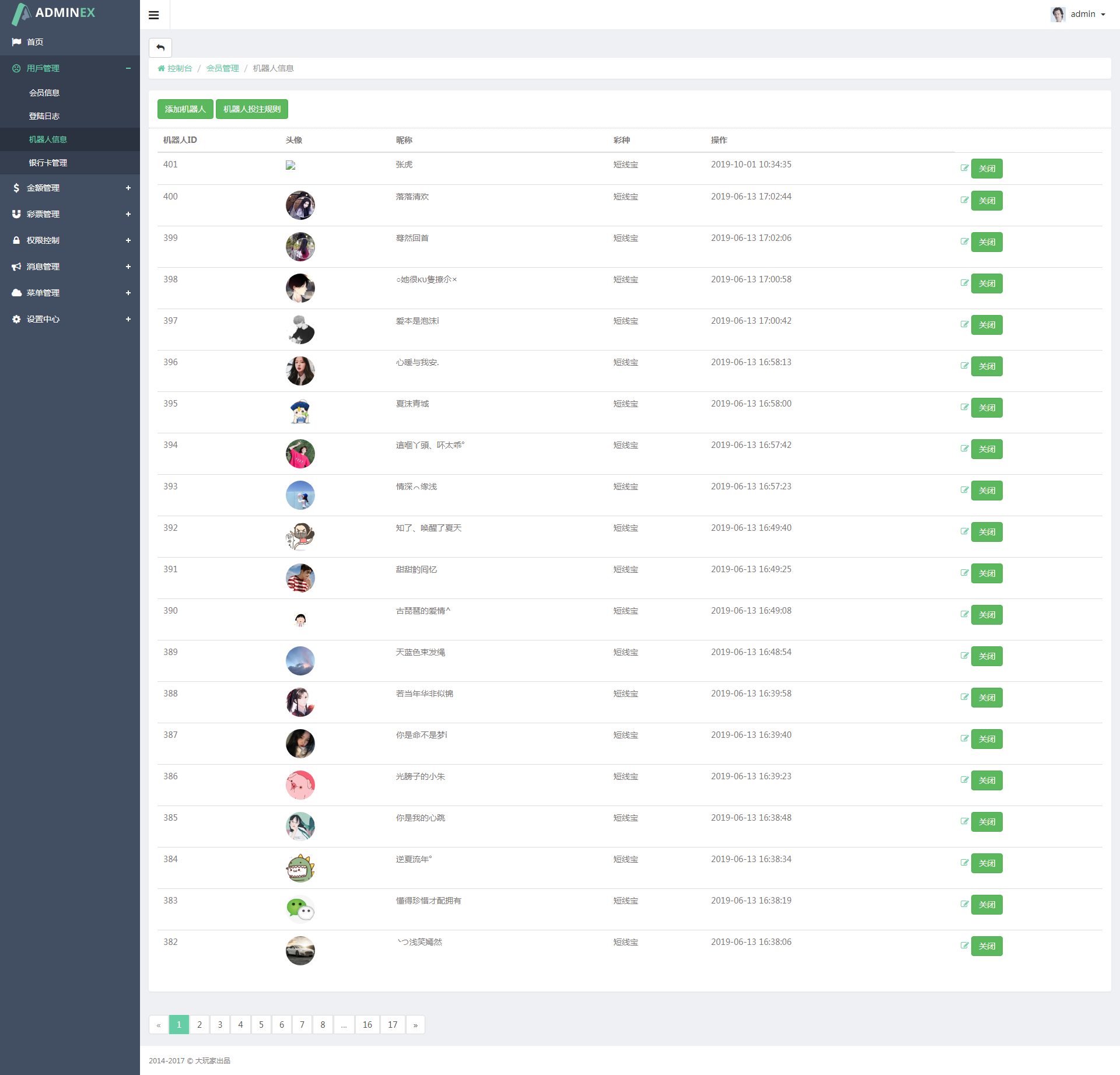The image size is (1120, 1075).
Task: Click the back arrow icon button
Action: point(160,47)
